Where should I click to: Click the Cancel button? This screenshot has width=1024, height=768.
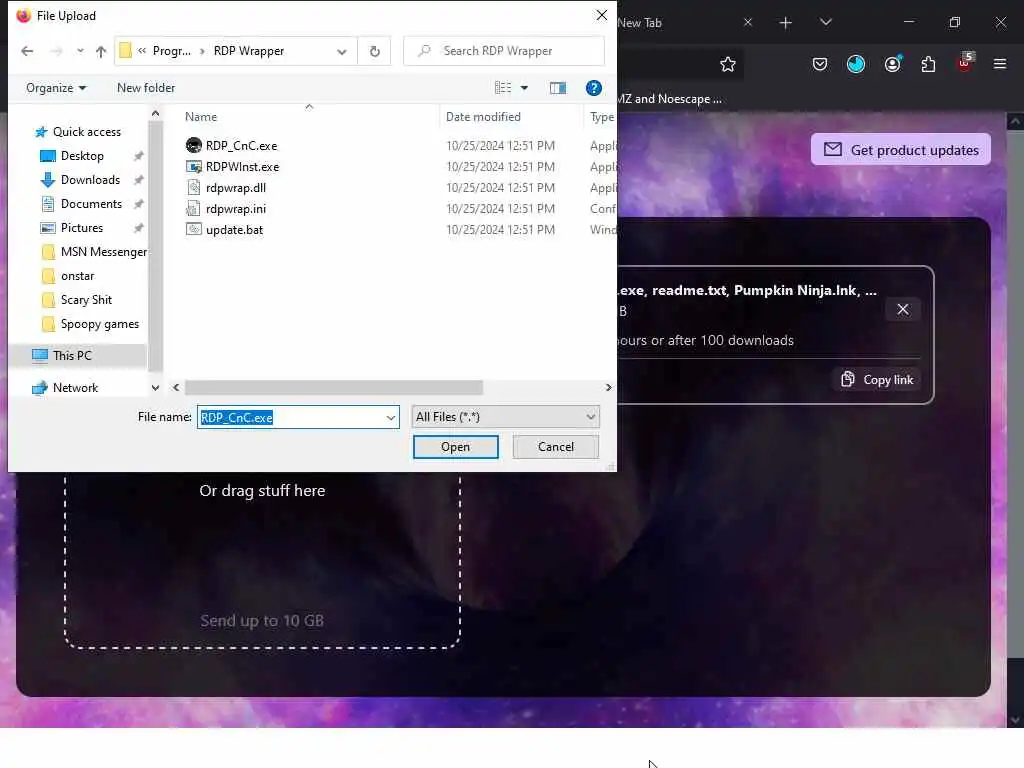(x=556, y=447)
